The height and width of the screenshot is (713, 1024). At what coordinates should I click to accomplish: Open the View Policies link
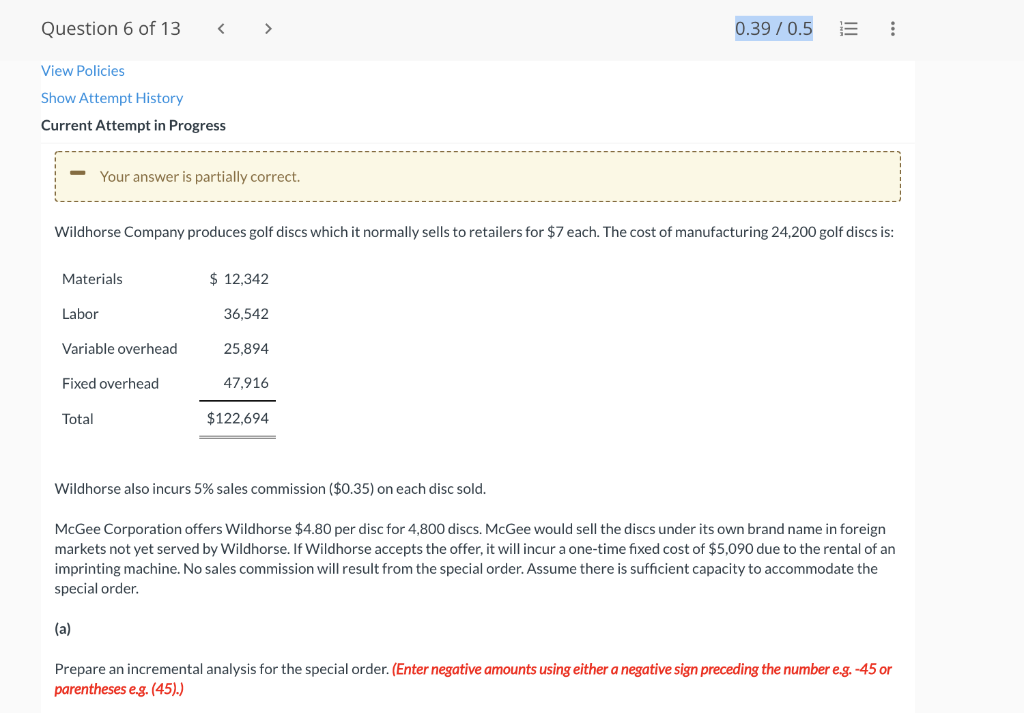[x=82, y=70]
